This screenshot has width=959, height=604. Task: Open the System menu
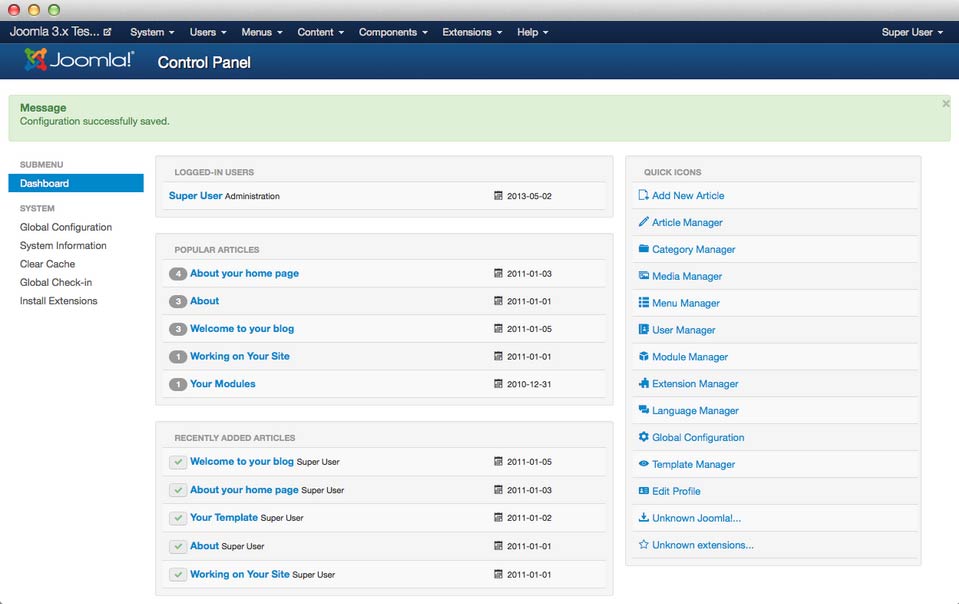tap(152, 32)
